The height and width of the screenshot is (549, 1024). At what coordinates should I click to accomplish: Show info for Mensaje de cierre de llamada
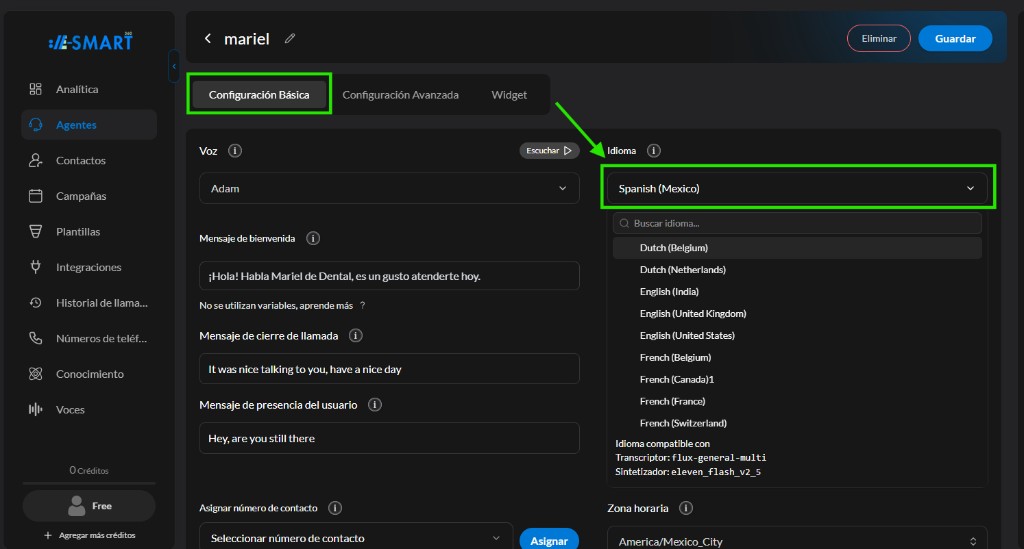pyautogui.click(x=355, y=336)
